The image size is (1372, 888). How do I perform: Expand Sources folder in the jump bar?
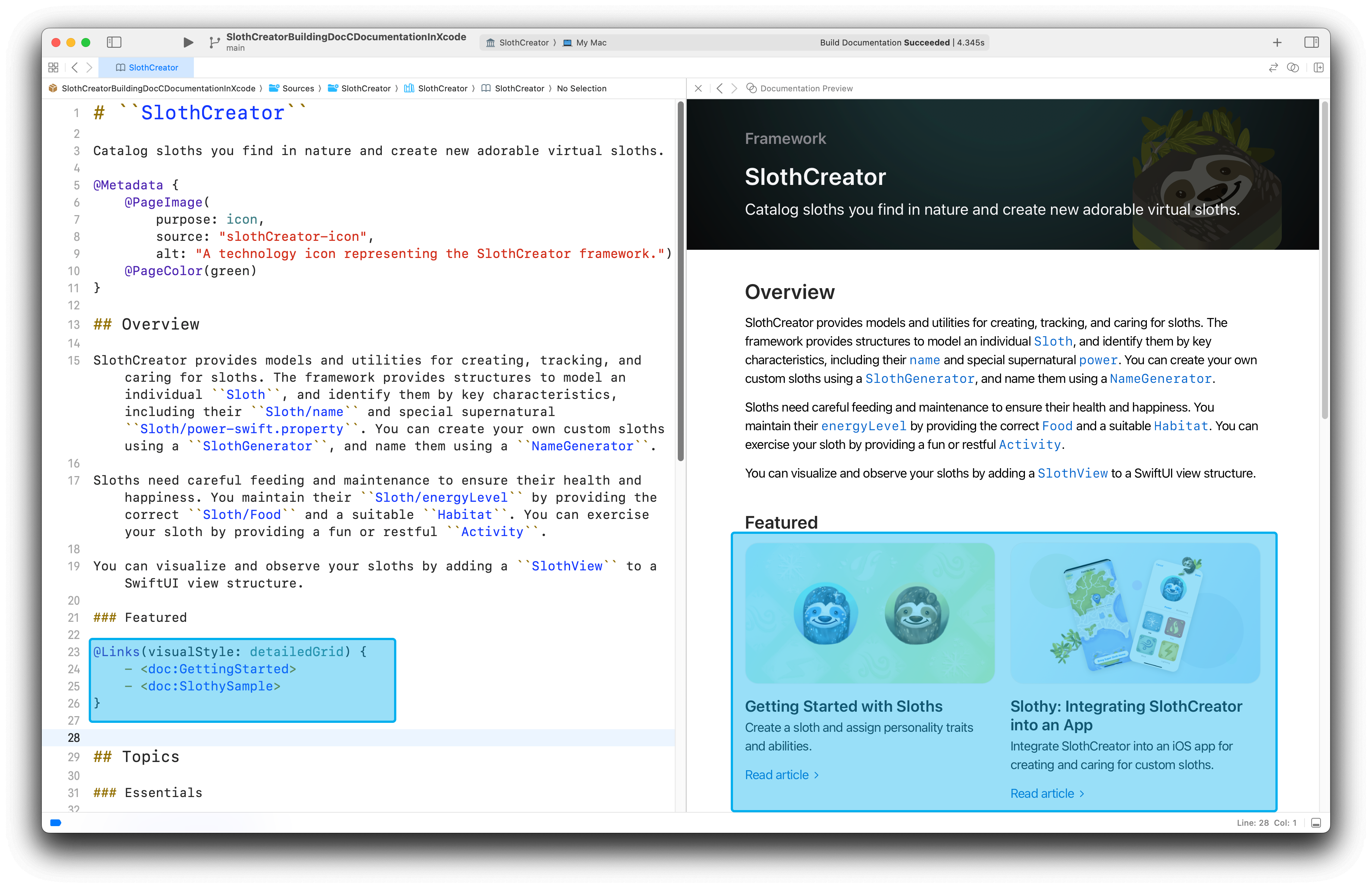[298, 88]
